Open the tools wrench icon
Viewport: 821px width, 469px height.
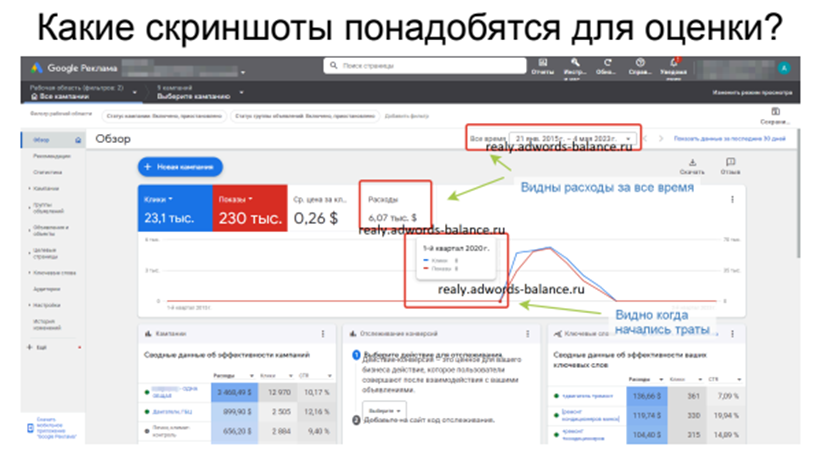[575, 63]
